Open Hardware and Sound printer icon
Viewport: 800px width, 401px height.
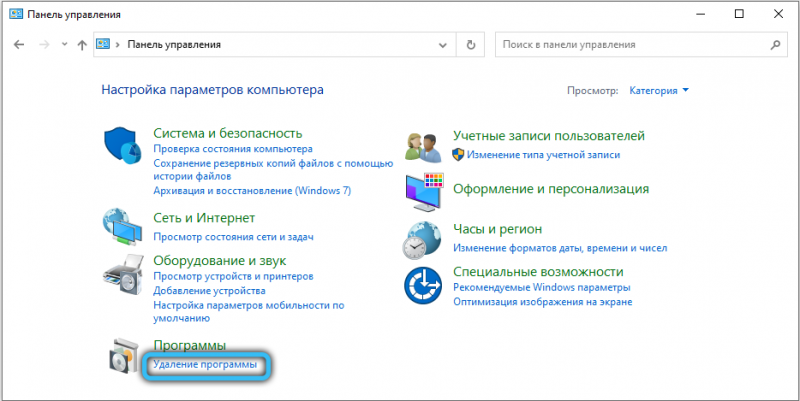click(123, 274)
